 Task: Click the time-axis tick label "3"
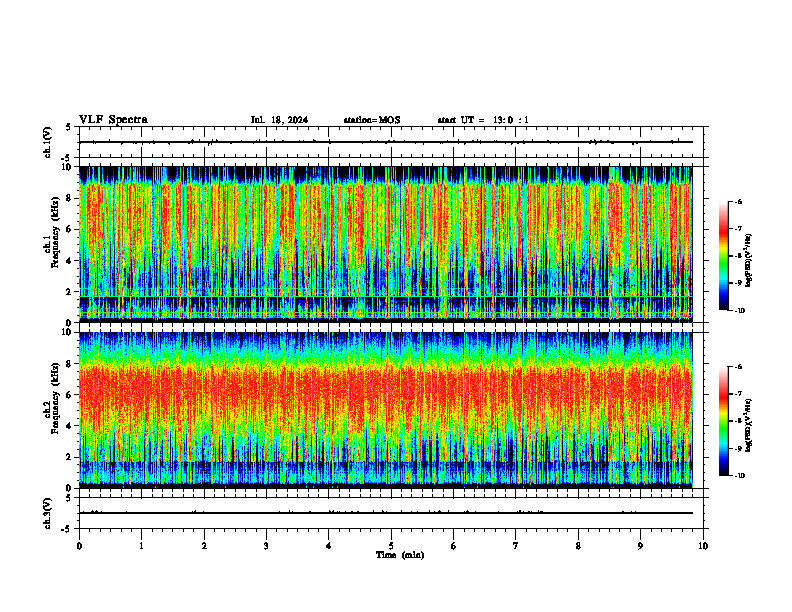(266, 546)
